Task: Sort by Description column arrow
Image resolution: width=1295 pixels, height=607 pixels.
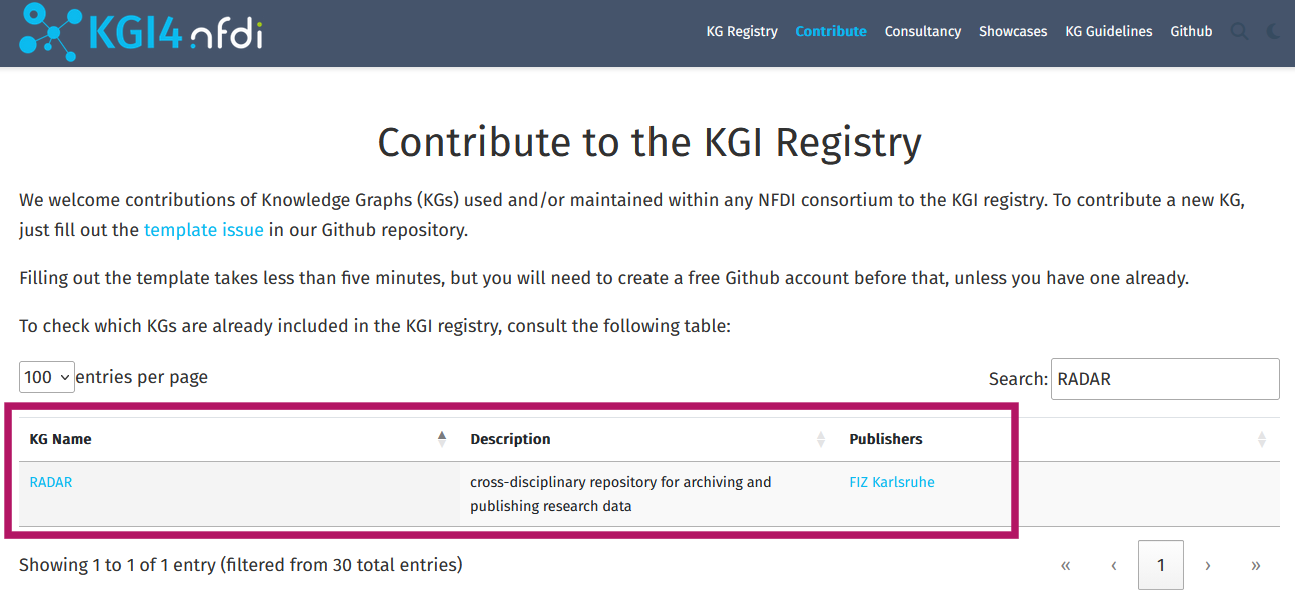Action: pyautogui.click(x=821, y=439)
